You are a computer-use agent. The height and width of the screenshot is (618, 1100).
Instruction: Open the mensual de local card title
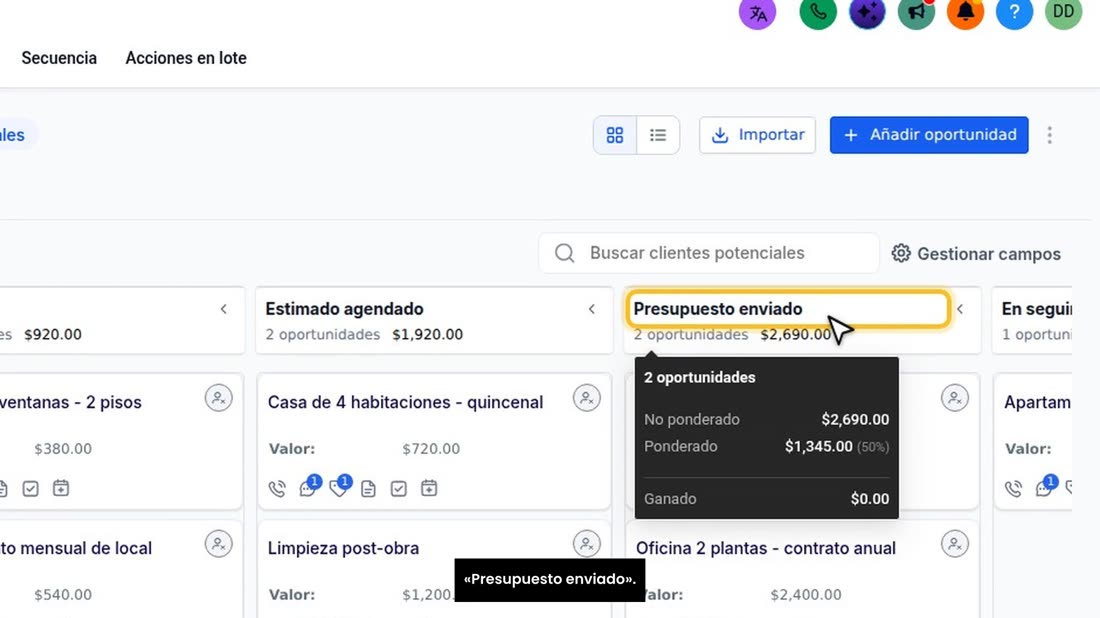click(x=76, y=548)
